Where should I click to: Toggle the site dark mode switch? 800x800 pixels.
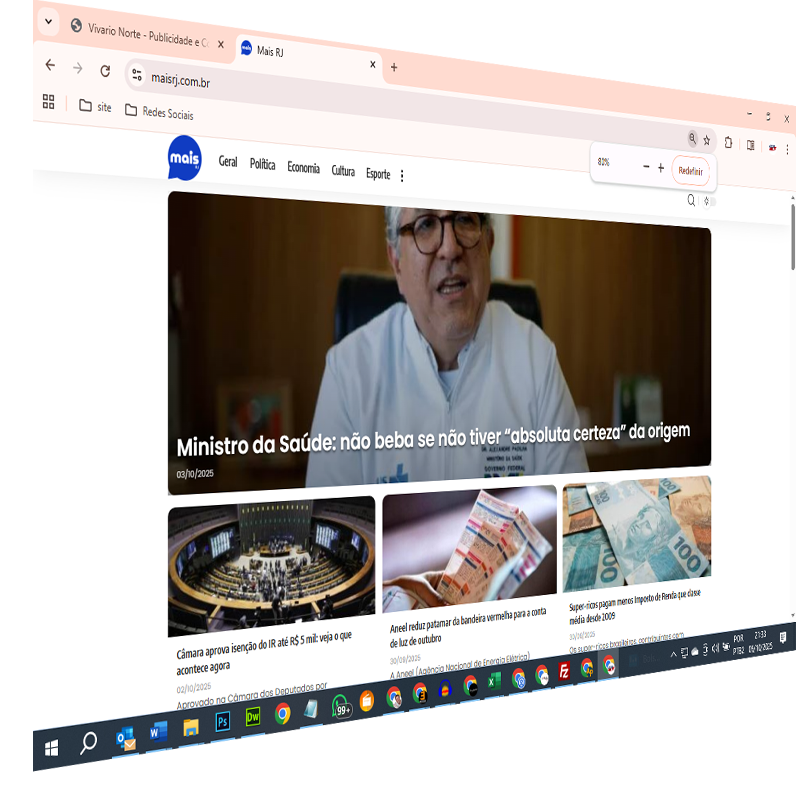coord(709,201)
